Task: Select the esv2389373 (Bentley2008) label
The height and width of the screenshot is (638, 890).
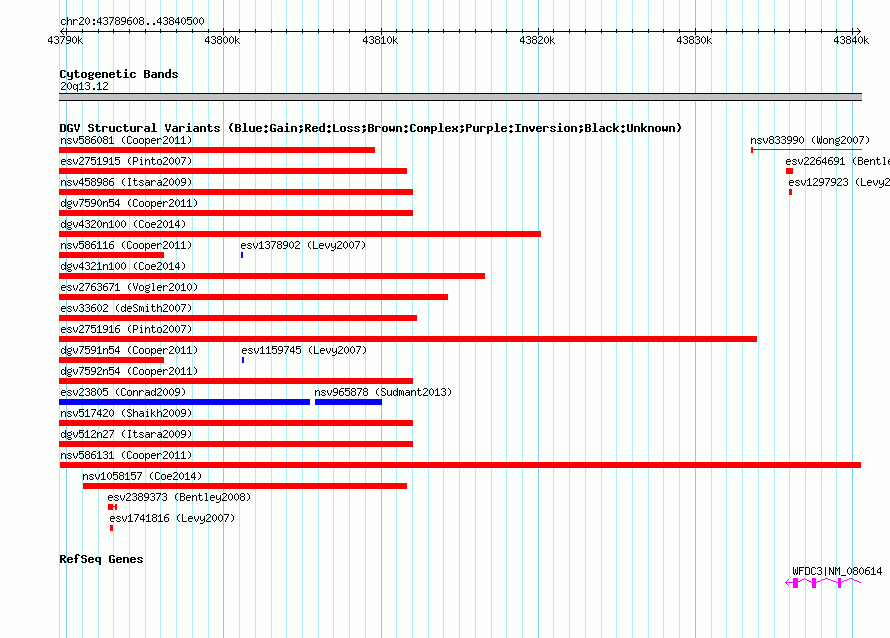Action: (179, 497)
